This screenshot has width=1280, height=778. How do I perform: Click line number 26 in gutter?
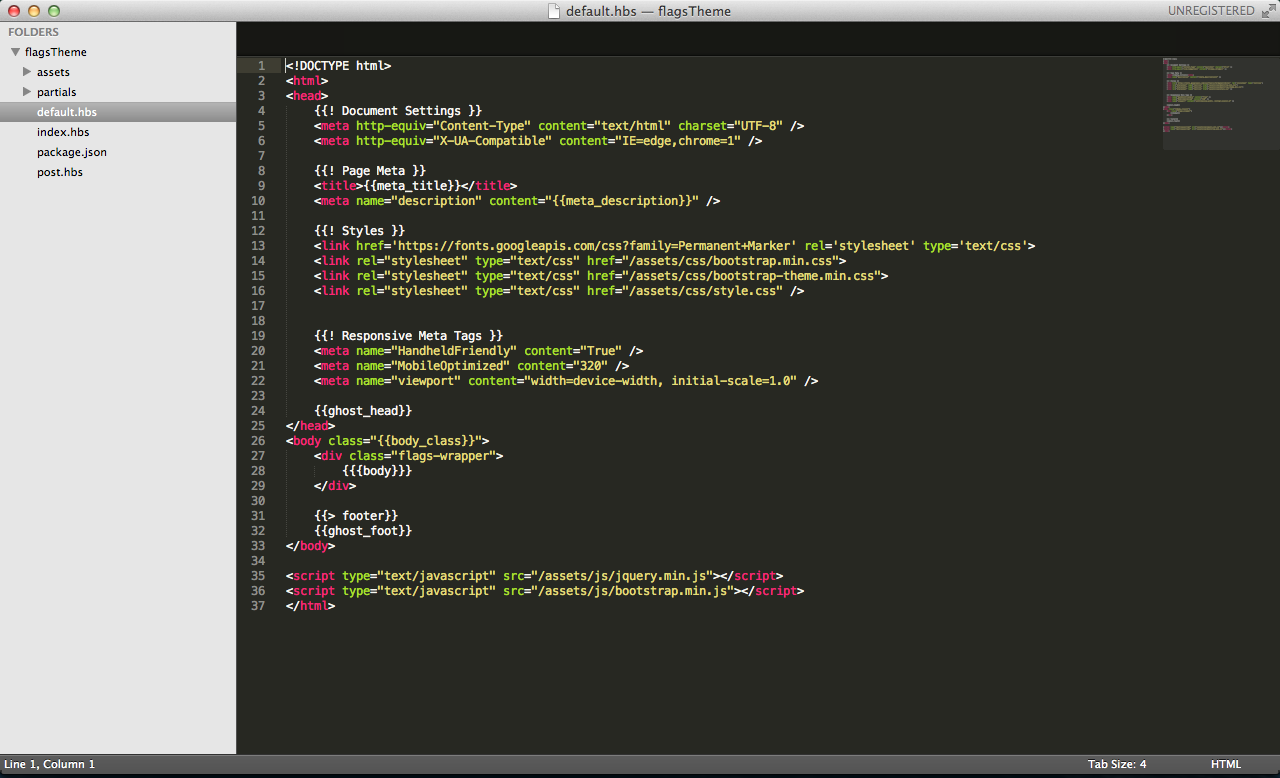(x=258, y=441)
